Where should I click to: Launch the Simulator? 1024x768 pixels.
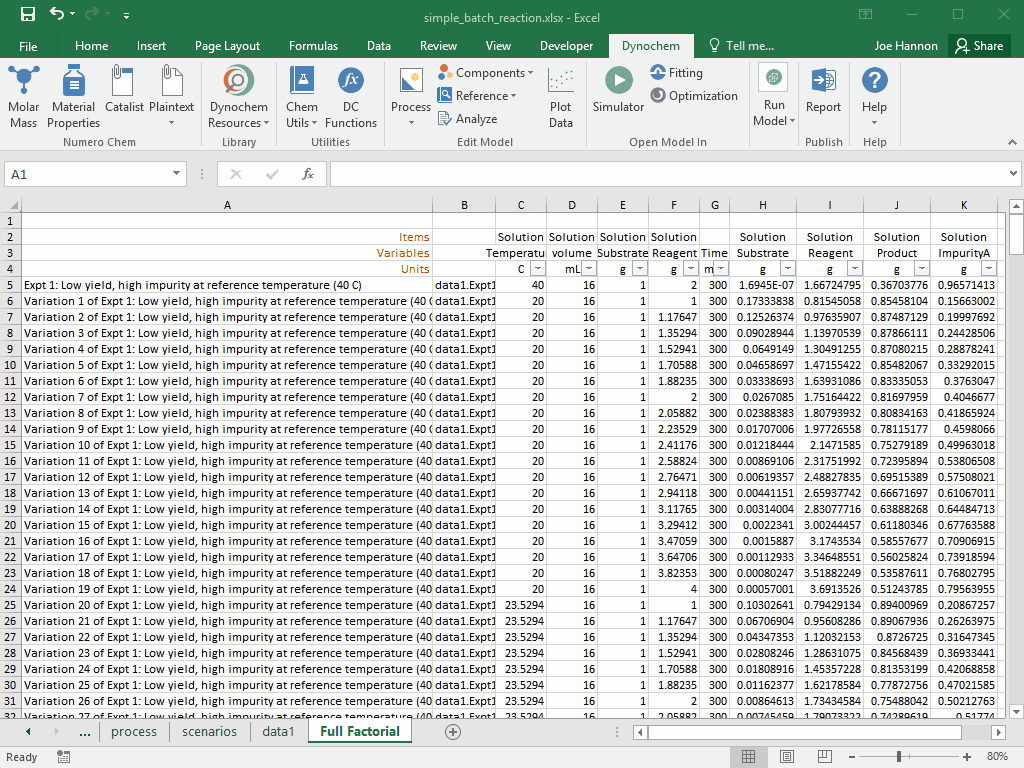point(618,90)
